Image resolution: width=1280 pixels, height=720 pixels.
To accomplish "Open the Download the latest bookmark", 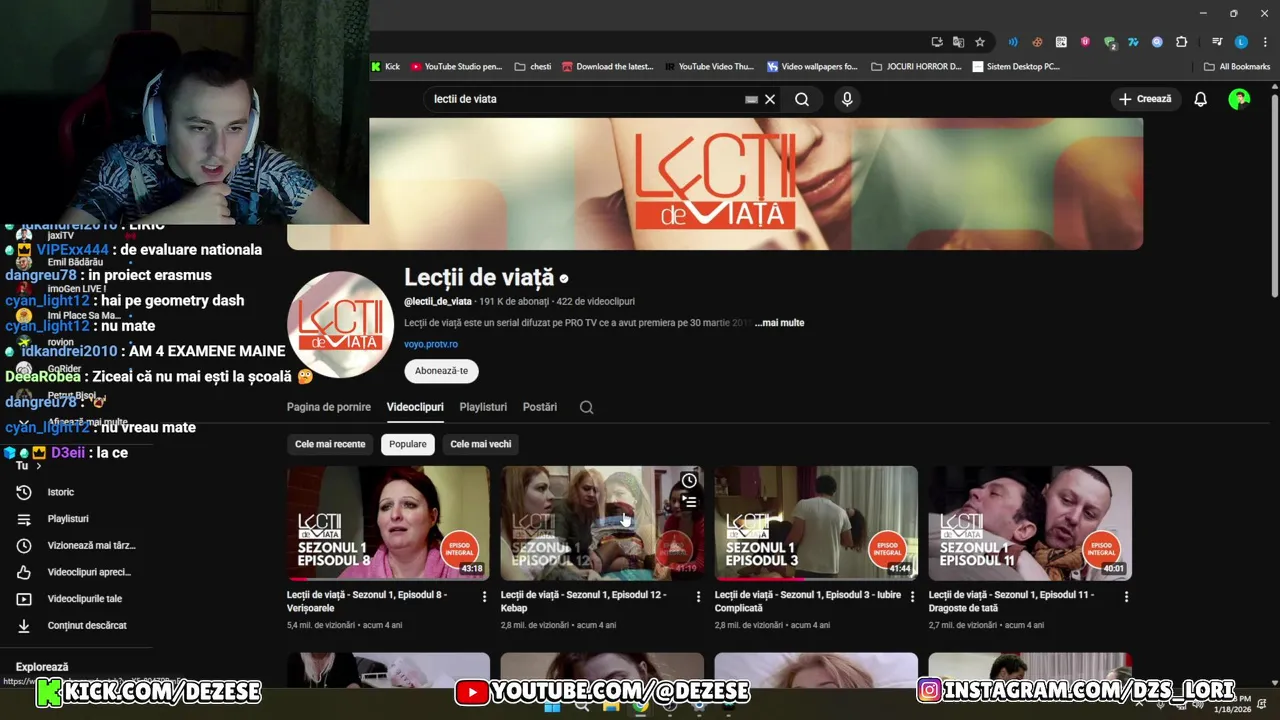I will [608, 67].
